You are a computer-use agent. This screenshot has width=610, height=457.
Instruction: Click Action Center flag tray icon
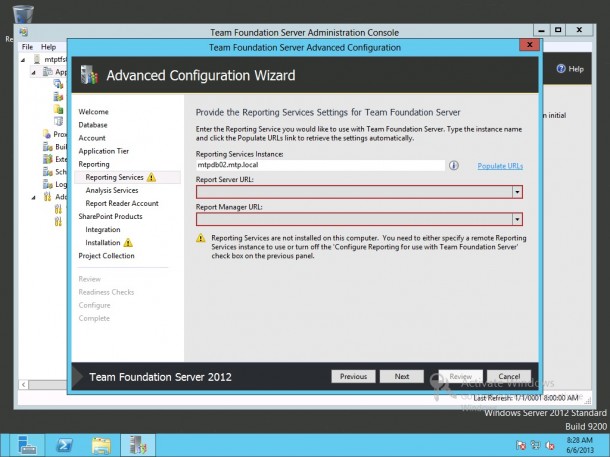pyautogui.click(x=521, y=445)
